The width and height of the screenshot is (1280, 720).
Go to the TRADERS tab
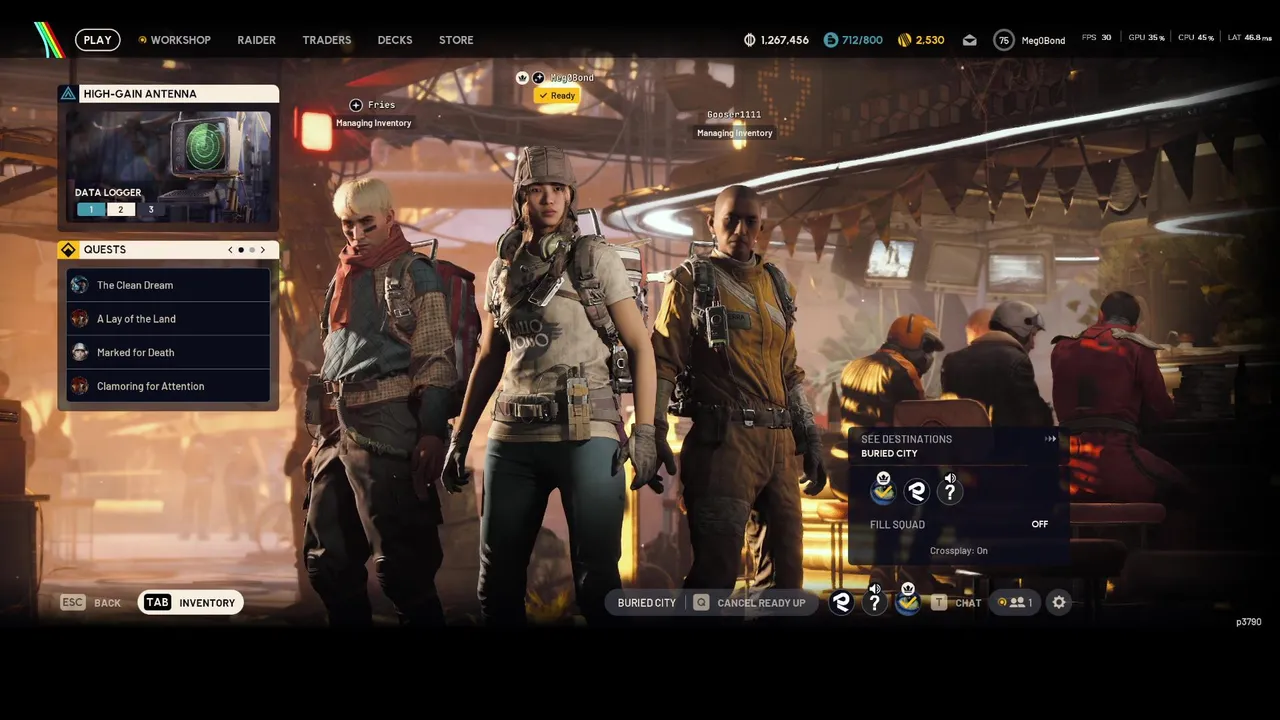click(327, 40)
